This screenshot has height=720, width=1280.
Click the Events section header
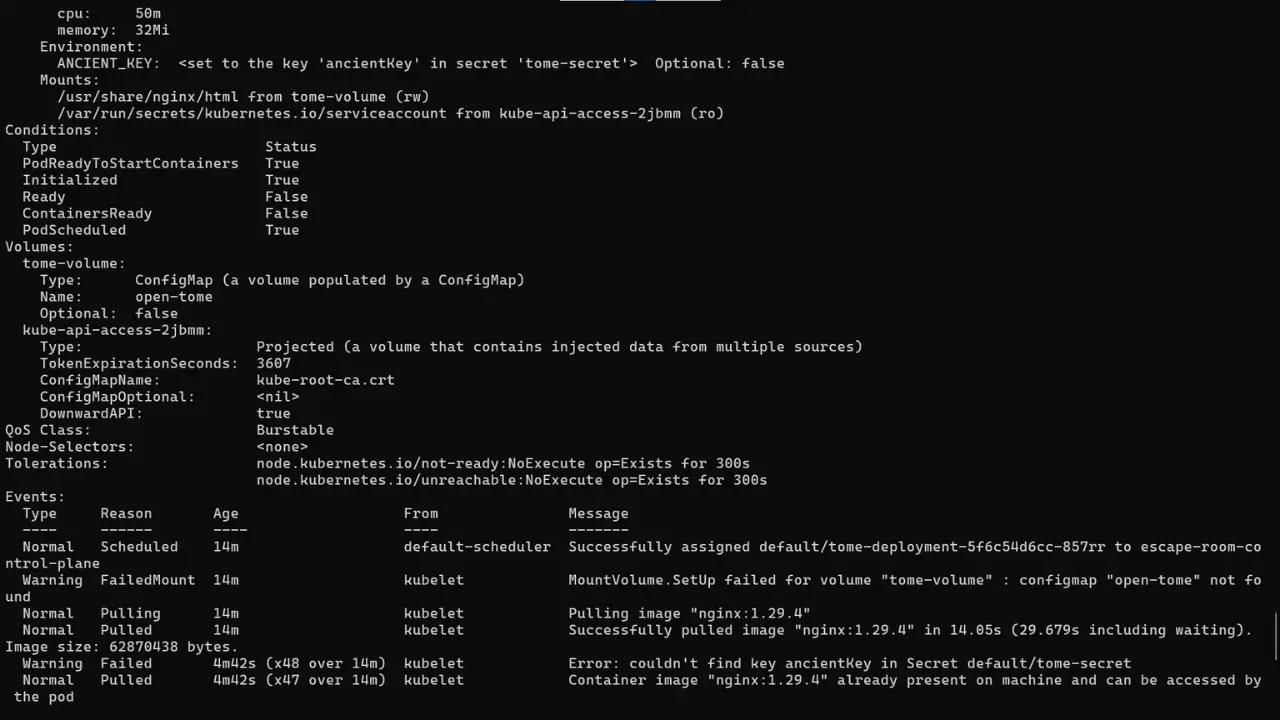pyautogui.click(x=35, y=497)
